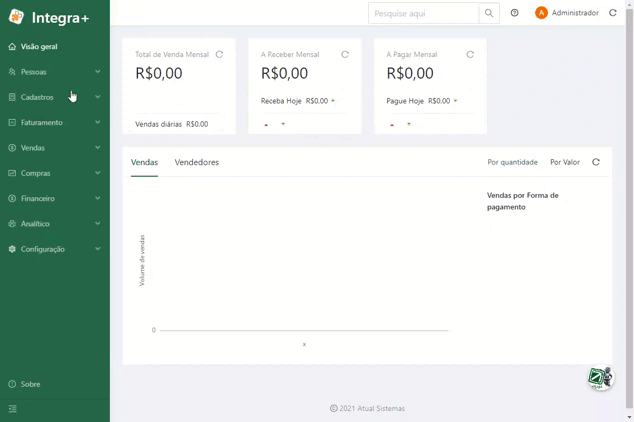Image resolution: width=634 pixels, height=422 pixels.
Task: Show chart Por Valor
Action: pyautogui.click(x=565, y=162)
